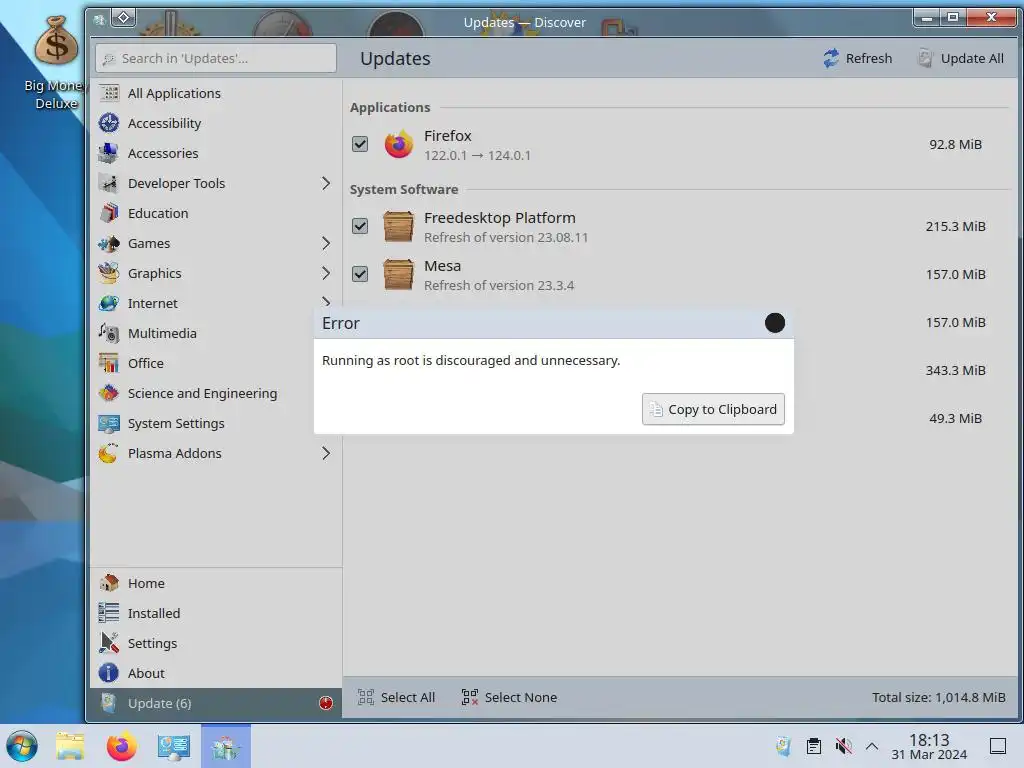The image size is (1024, 768).
Task: Click the Accessories category icon
Action: (109, 153)
